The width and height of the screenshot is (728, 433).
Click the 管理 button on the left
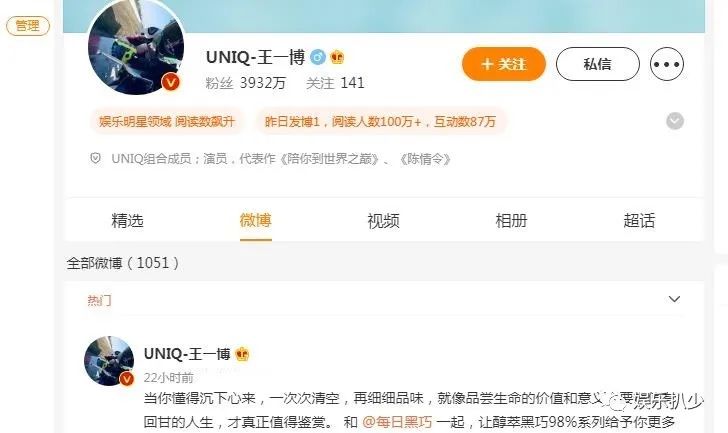(x=28, y=26)
